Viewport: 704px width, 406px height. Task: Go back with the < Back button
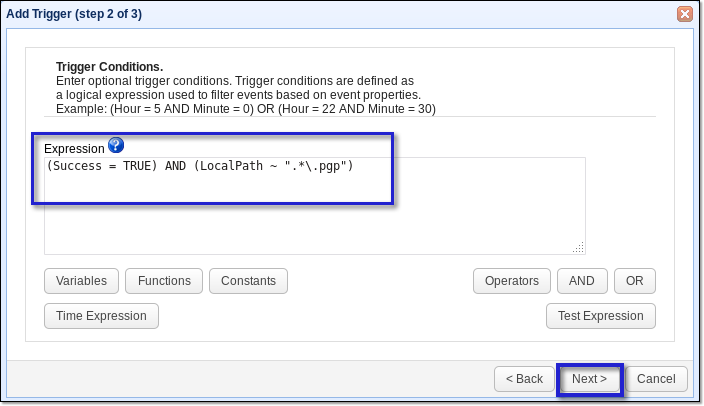pyautogui.click(x=524, y=379)
